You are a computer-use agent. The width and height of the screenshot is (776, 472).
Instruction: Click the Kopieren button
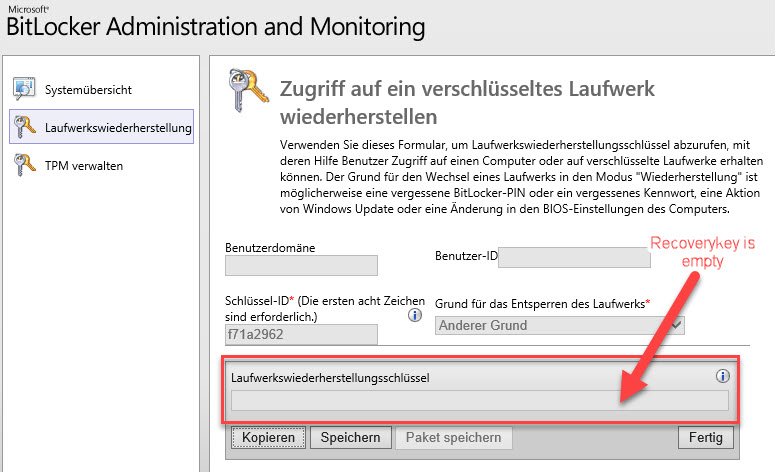tap(268, 437)
